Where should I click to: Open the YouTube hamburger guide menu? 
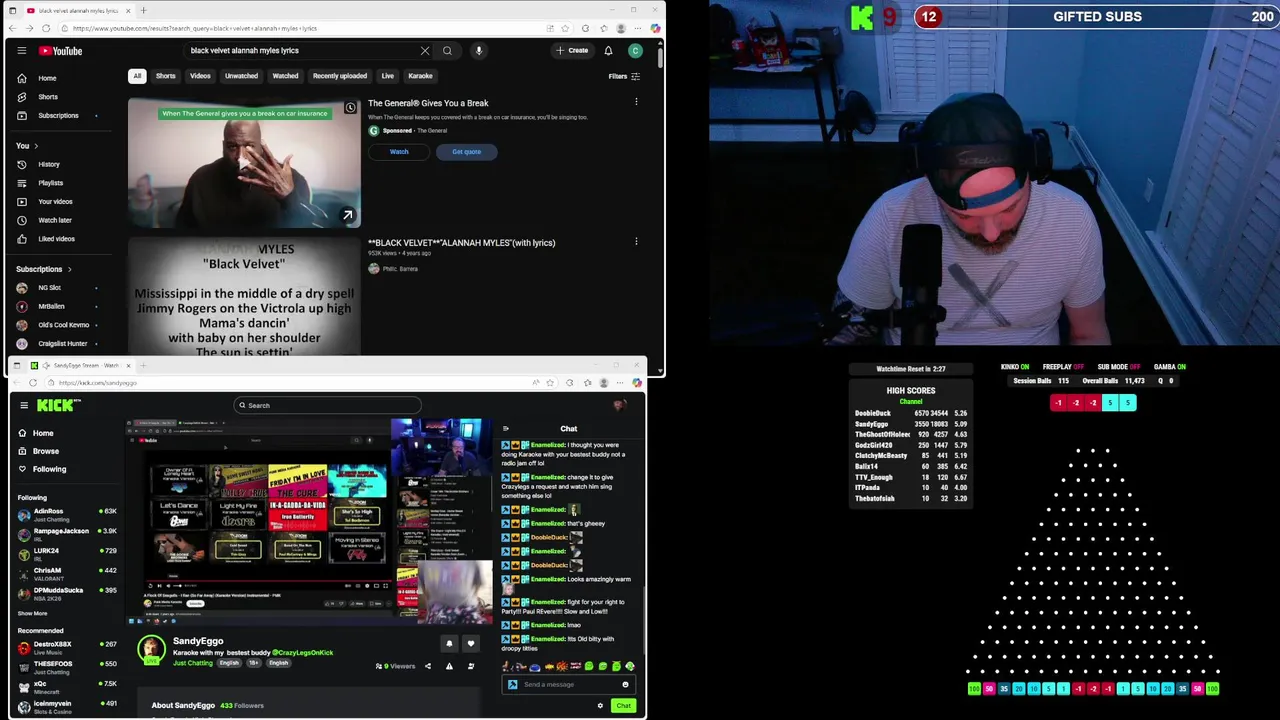point(21,51)
